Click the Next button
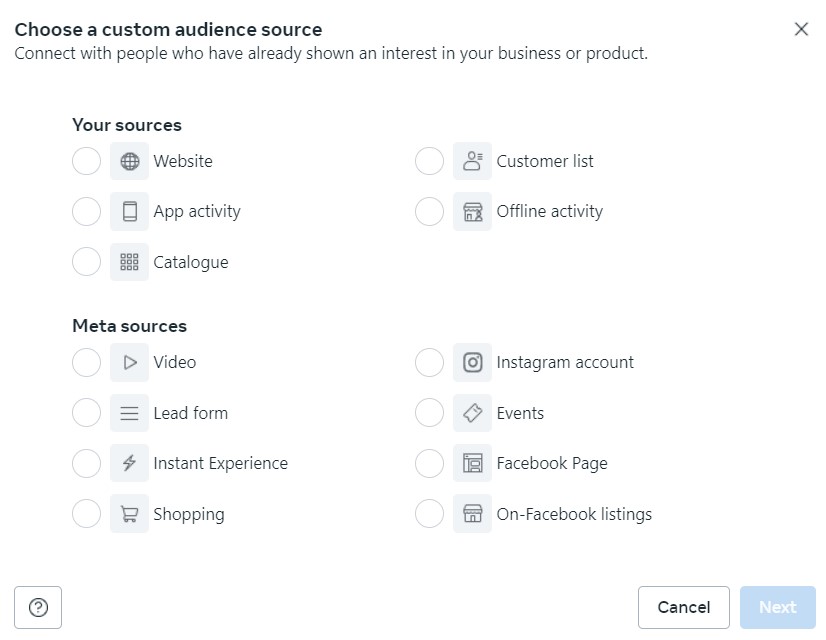Viewport: 826px width, 640px height. 778,607
